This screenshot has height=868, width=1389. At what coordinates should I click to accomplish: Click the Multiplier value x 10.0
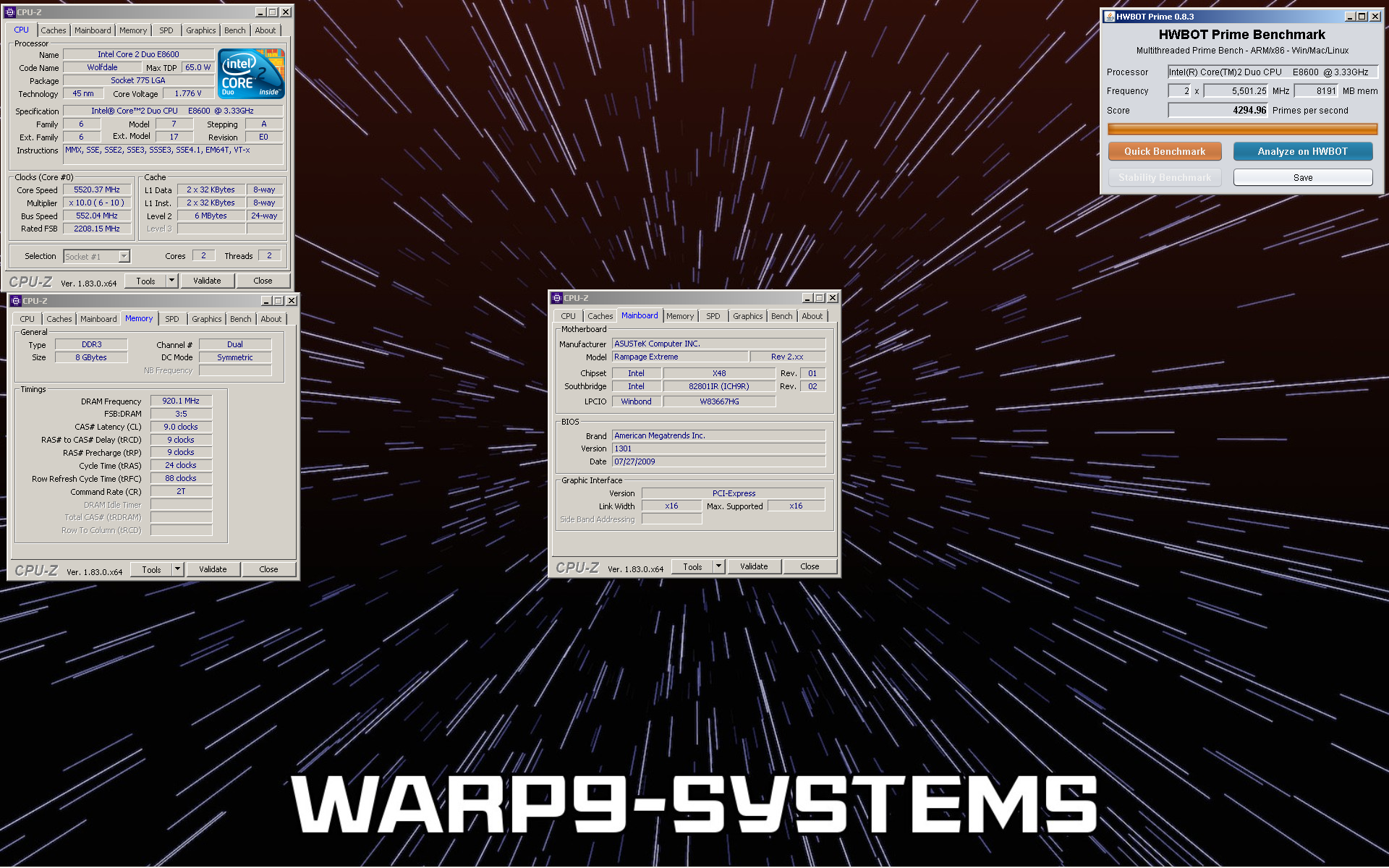coord(97,203)
